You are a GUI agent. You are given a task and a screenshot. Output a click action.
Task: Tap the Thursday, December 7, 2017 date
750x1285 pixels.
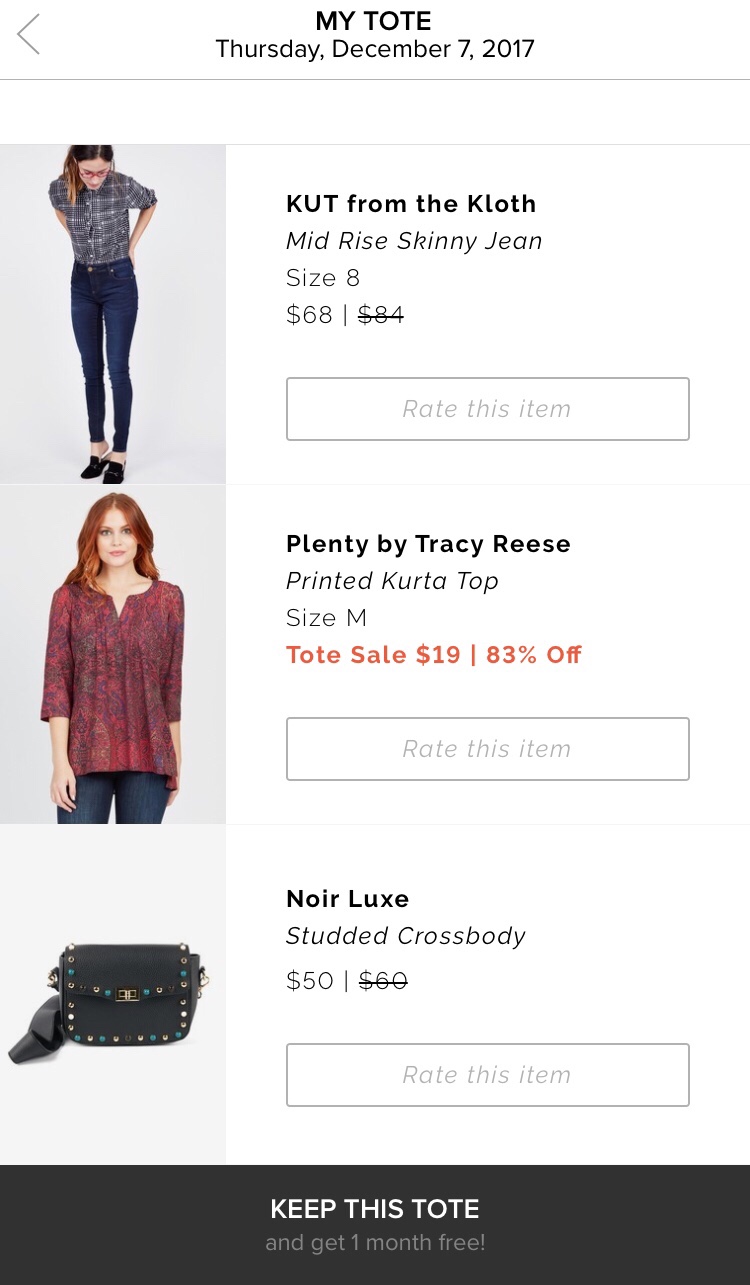coord(375,49)
